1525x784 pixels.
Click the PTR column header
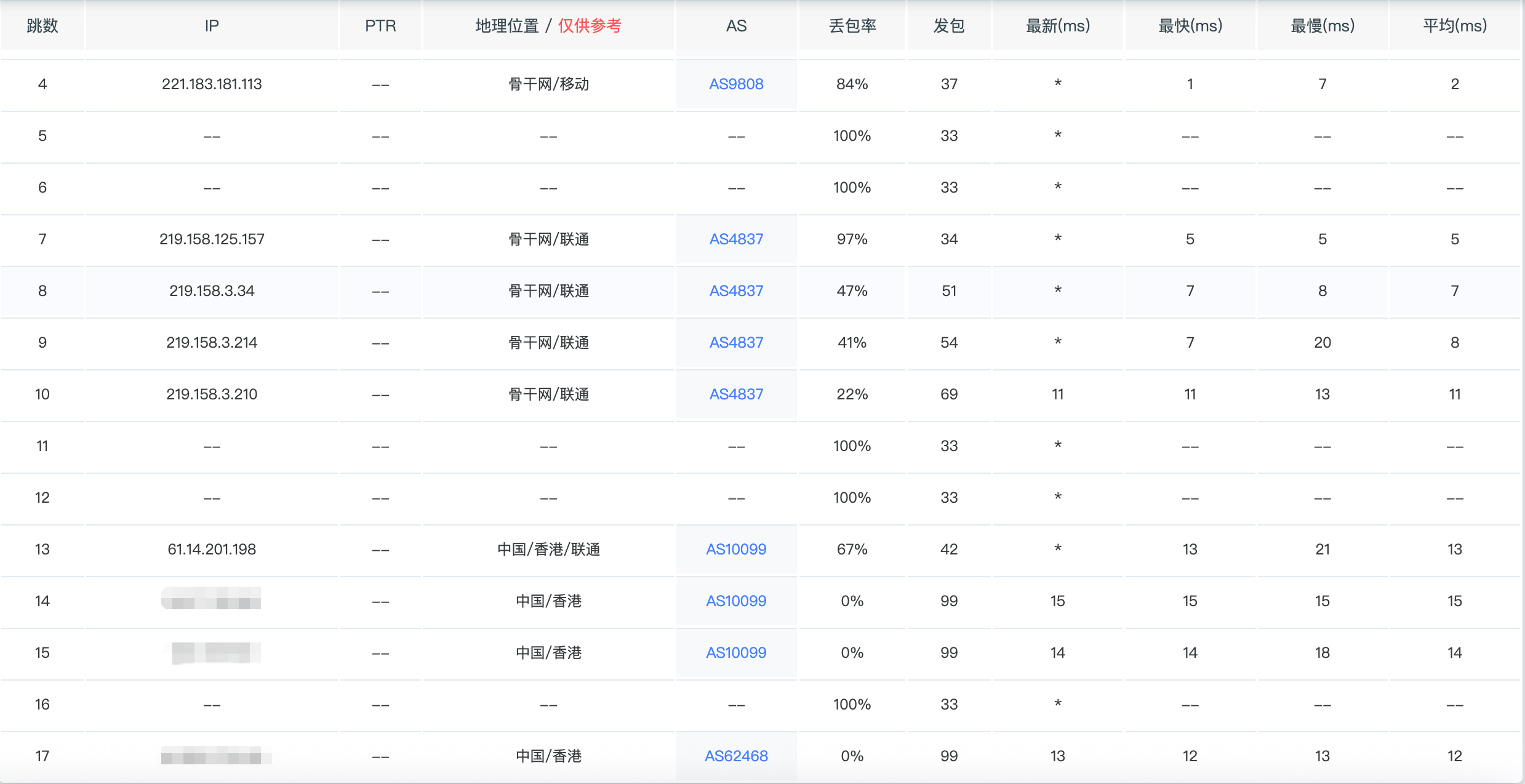point(380,26)
